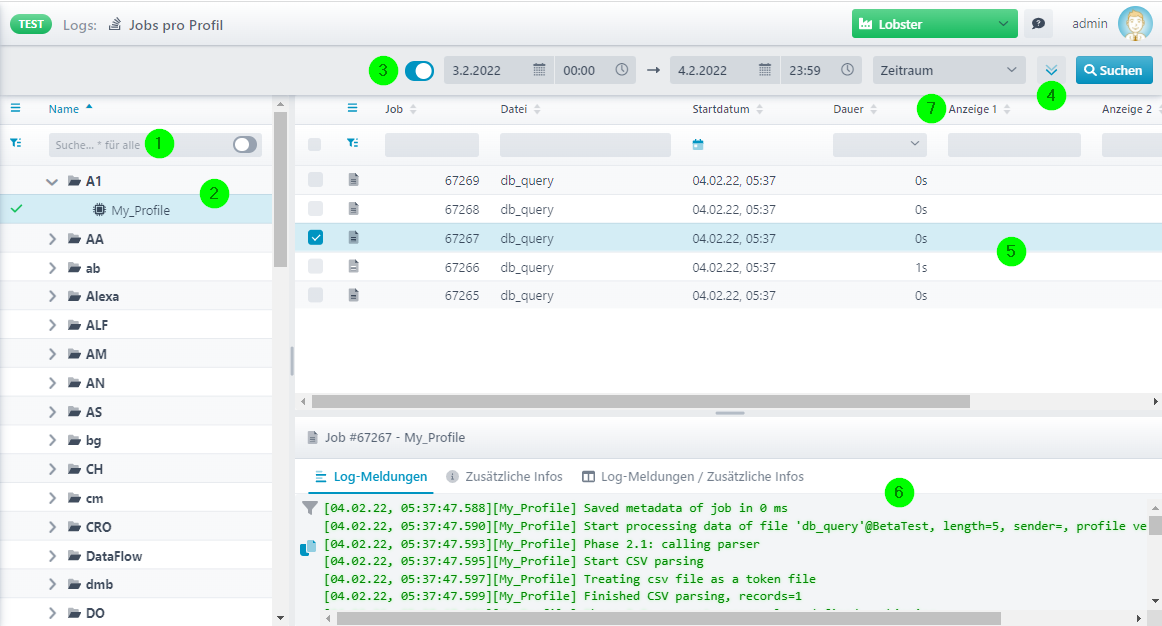The height and width of the screenshot is (626, 1162).
Task: Open the profile tree hamburger menu icon
Action: pyautogui.click(x=16, y=108)
